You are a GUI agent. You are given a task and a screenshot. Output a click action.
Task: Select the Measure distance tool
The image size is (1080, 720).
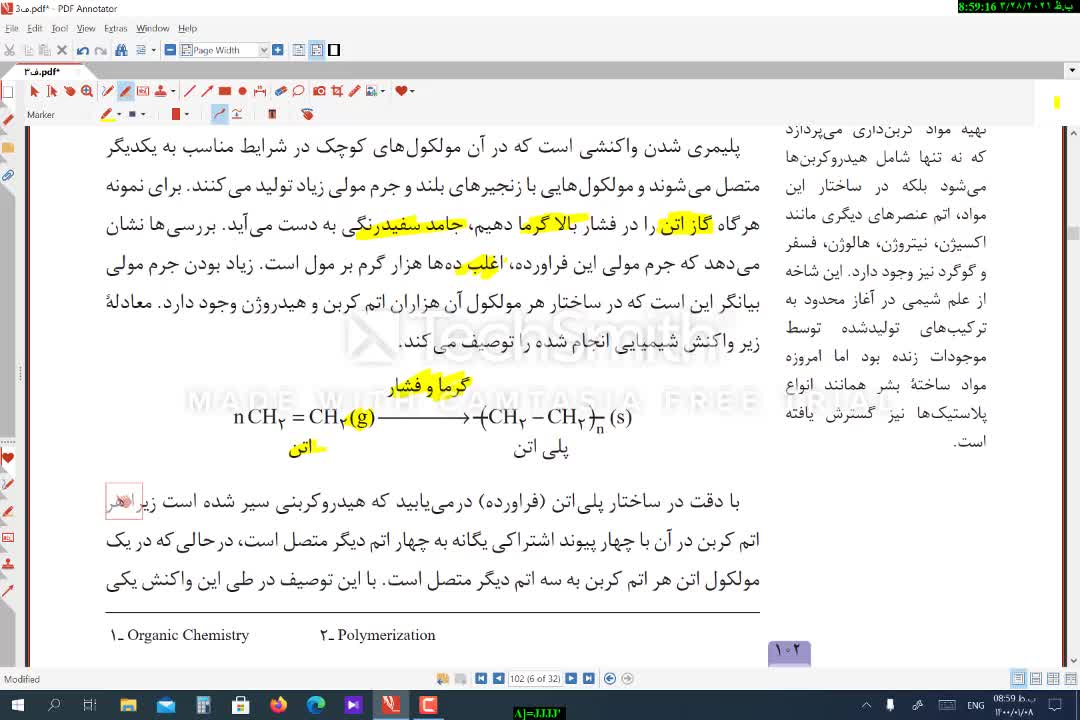click(260, 91)
